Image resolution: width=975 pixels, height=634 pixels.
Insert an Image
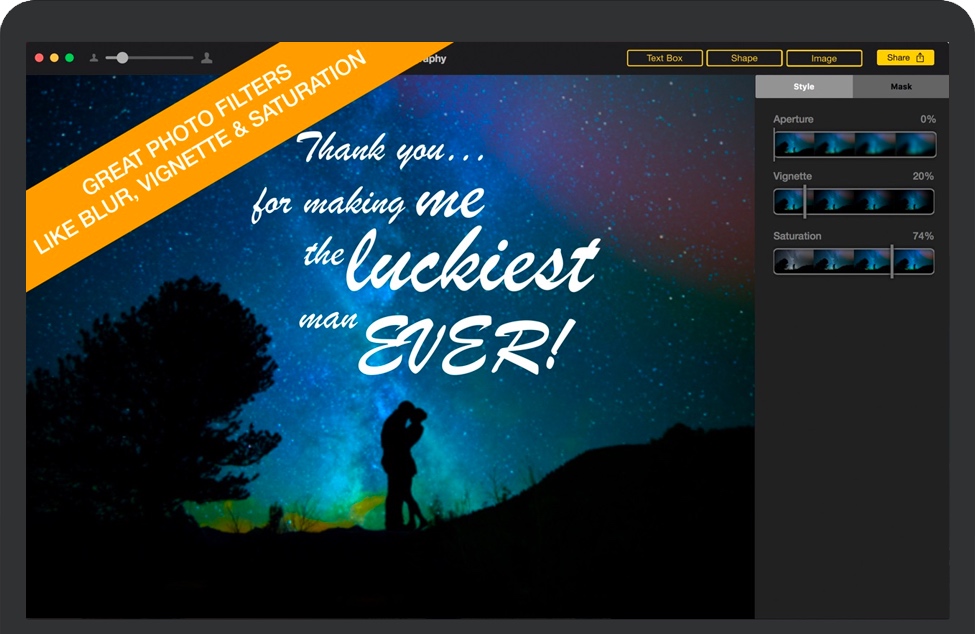point(824,58)
